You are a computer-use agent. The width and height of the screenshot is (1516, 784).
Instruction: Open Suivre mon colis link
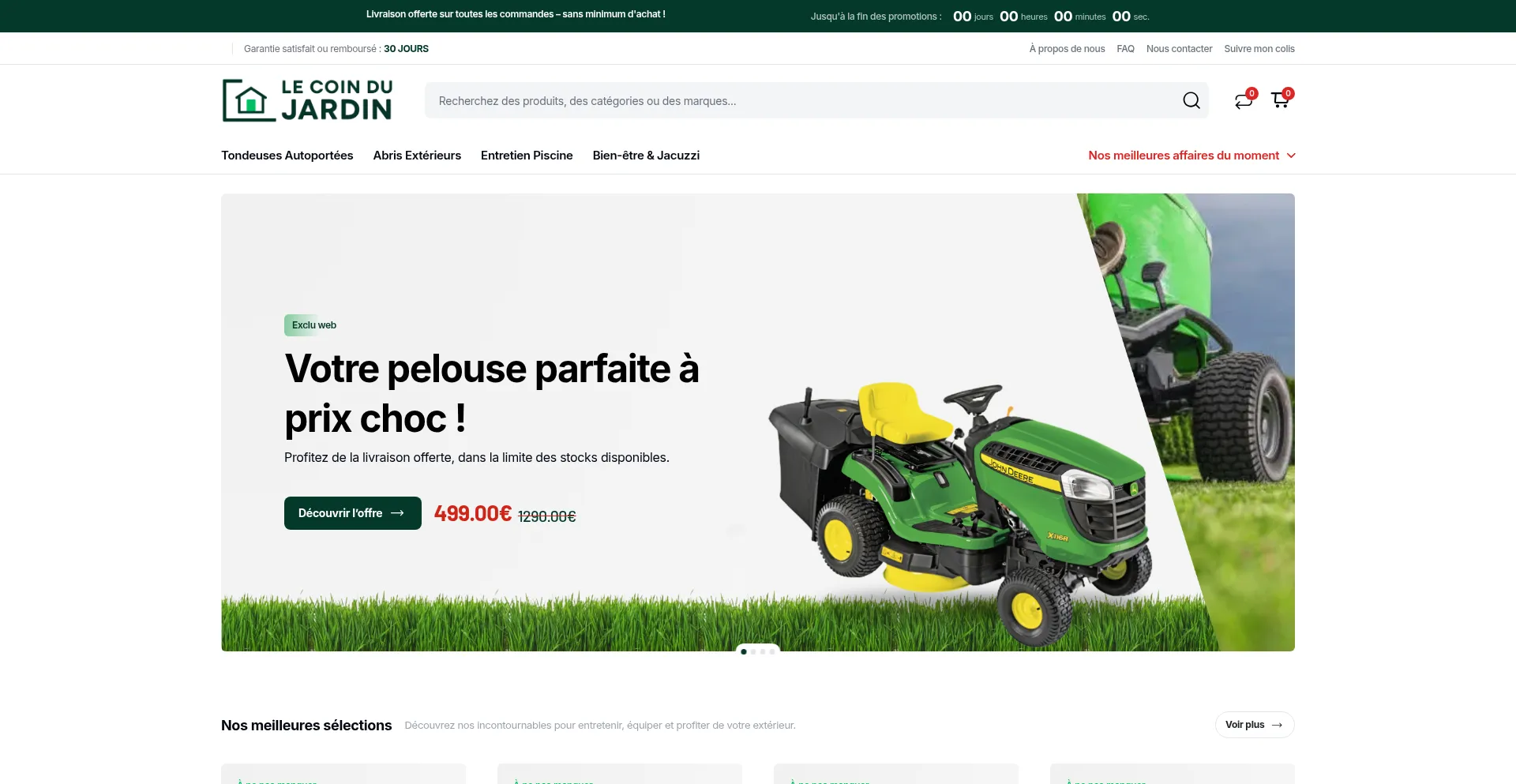pos(1259,49)
